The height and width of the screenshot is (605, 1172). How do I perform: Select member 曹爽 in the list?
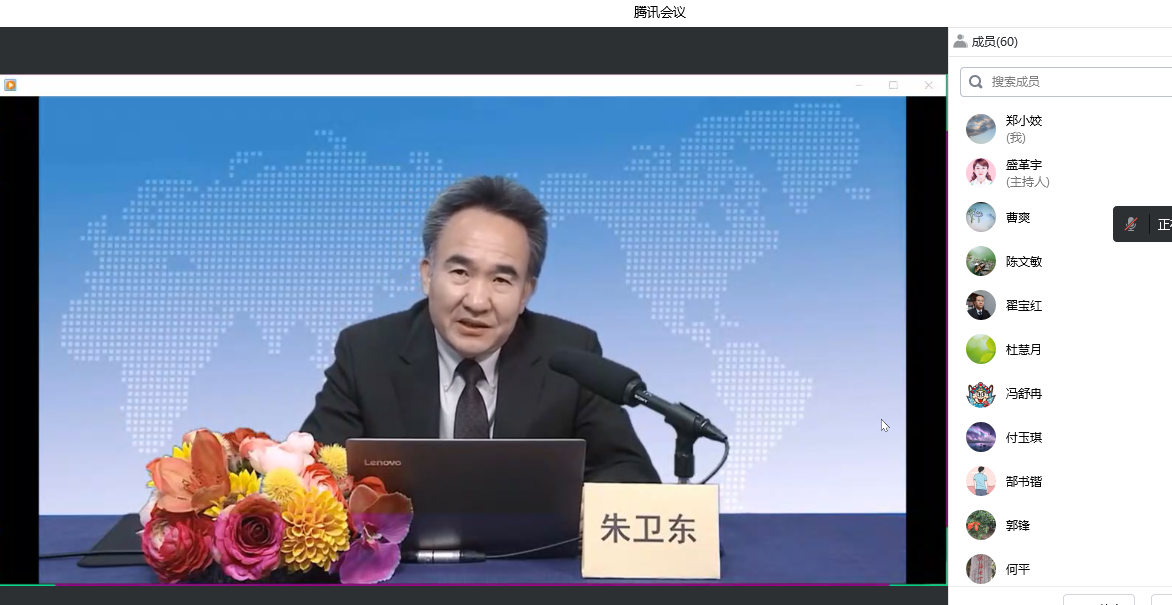pos(1017,217)
